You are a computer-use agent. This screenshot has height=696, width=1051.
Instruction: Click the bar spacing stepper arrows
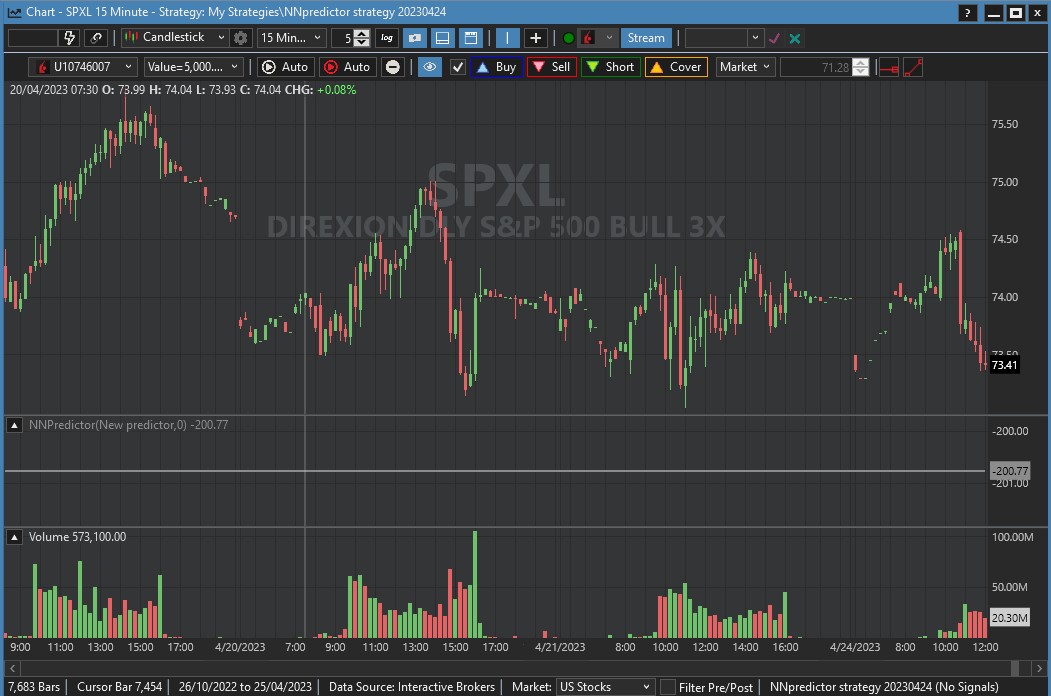coord(361,38)
